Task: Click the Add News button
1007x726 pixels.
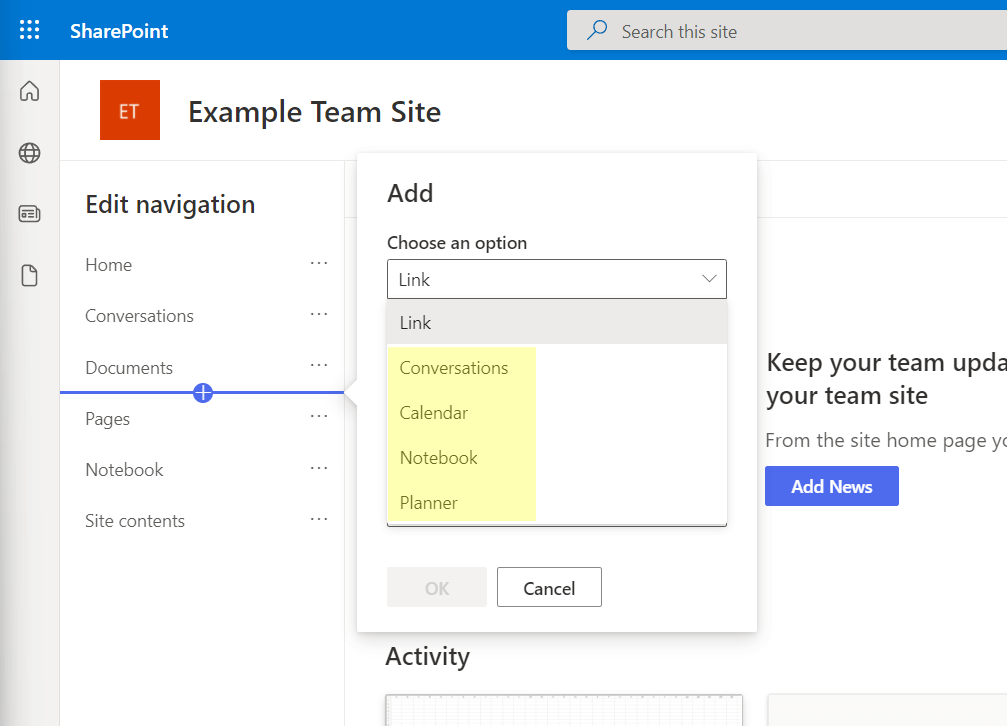Action: point(832,486)
